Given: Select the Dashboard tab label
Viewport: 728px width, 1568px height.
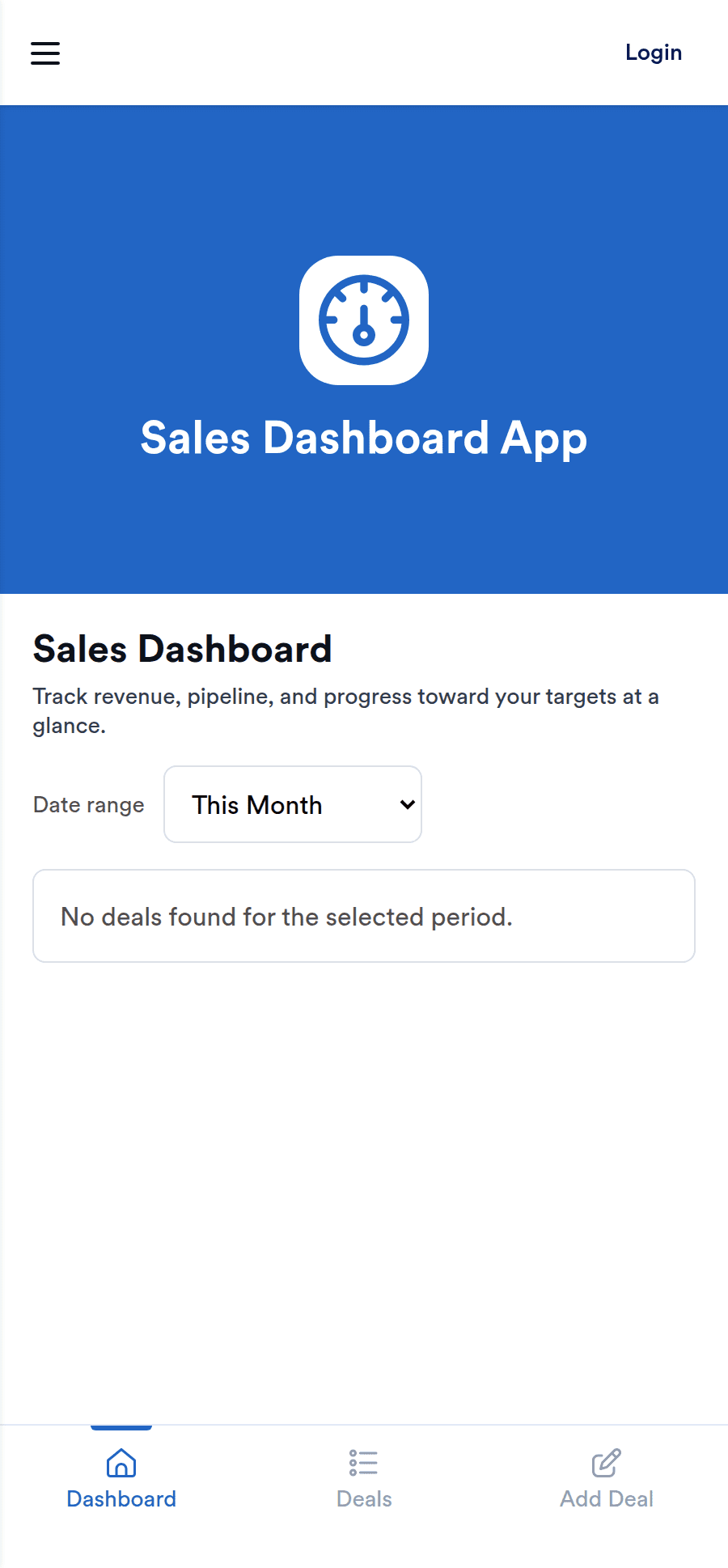Looking at the screenshot, I should [121, 1499].
